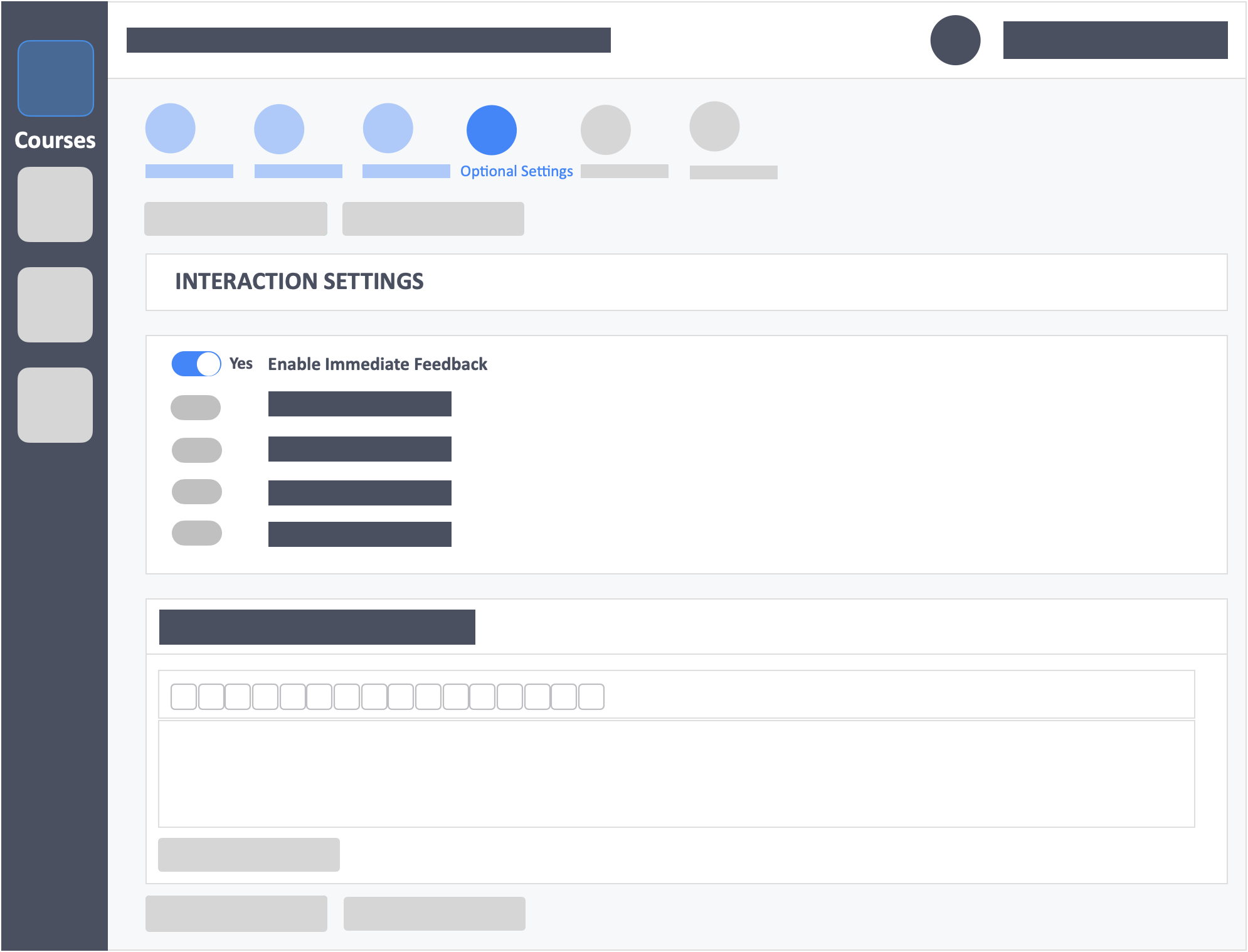
Task: Click inside the rich text editor area
Action: click(x=677, y=774)
